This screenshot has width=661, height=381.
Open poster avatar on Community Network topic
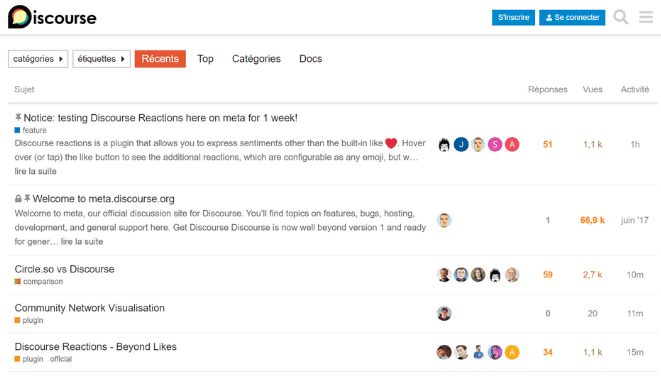pyautogui.click(x=444, y=314)
